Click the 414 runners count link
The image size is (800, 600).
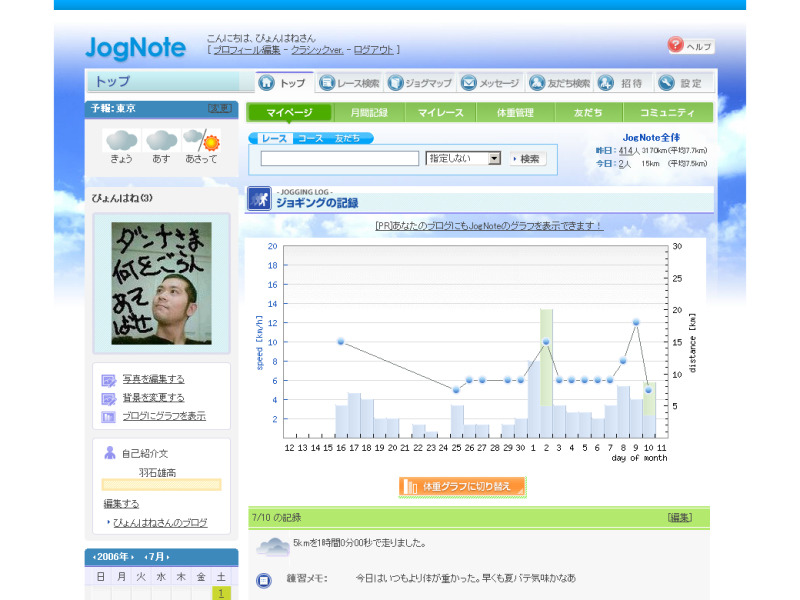tap(626, 151)
